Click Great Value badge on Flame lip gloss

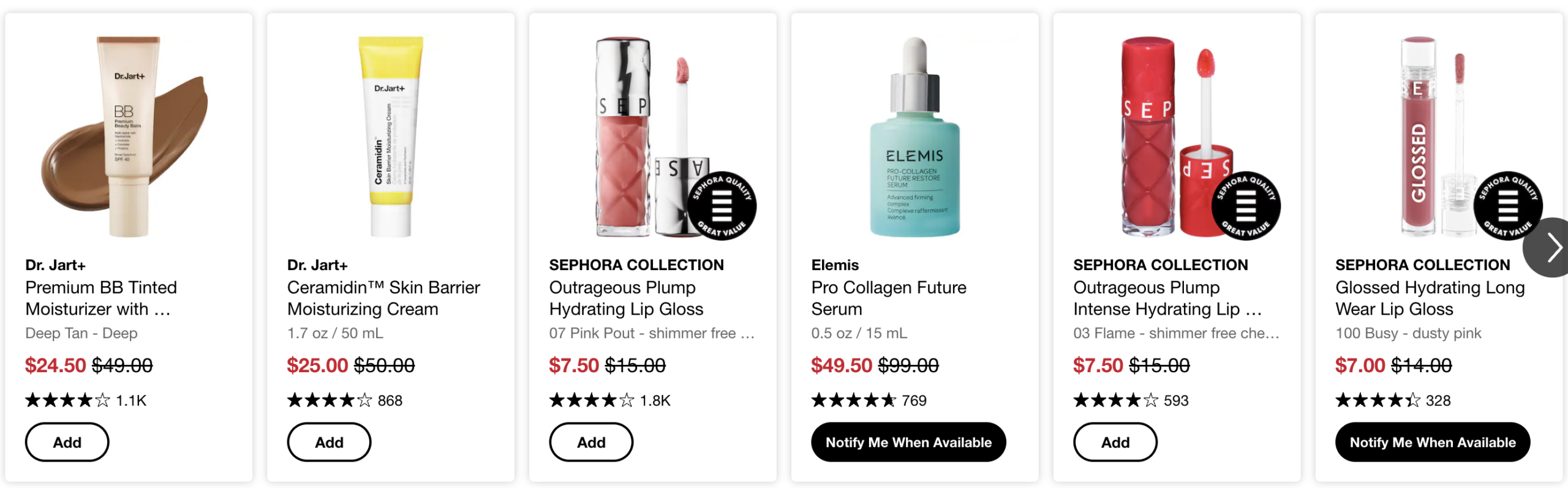[1246, 206]
